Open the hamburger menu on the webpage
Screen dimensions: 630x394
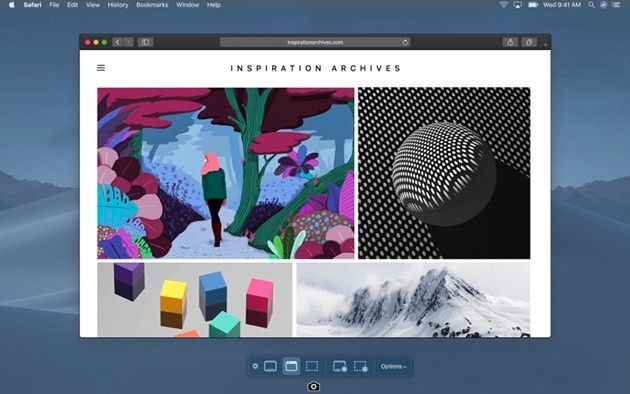click(101, 68)
